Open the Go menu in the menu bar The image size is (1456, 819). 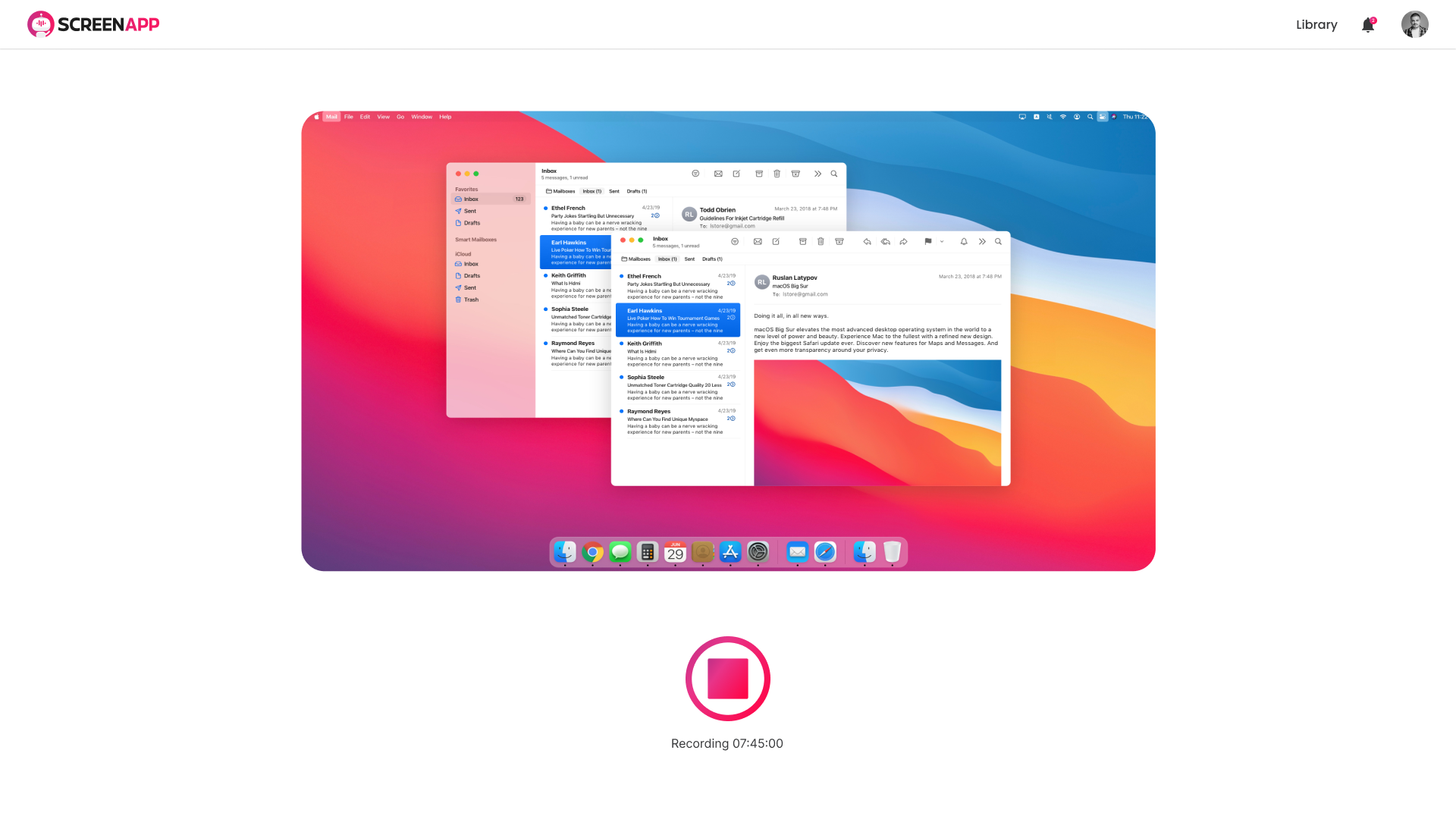tap(400, 117)
